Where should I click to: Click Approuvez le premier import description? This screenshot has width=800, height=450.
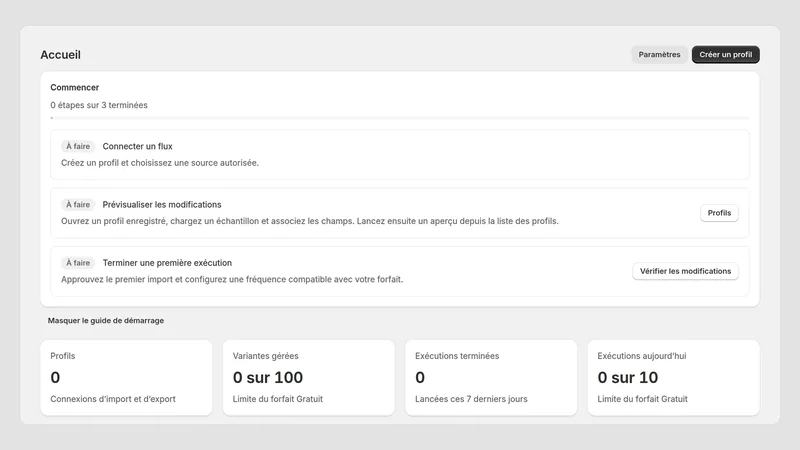point(232,280)
